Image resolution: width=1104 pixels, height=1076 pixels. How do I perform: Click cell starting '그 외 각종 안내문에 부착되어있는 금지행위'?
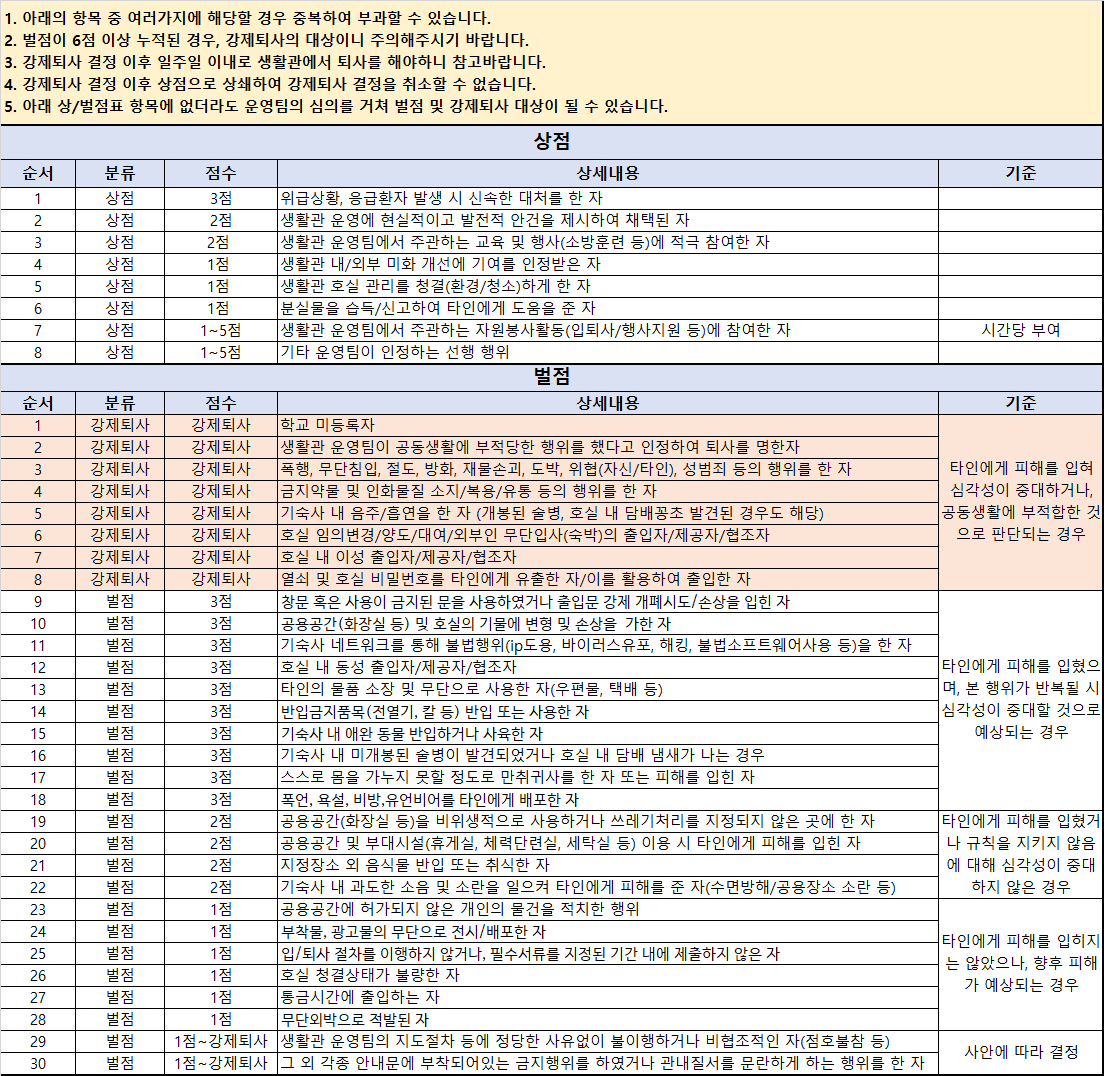click(608, 1063)
